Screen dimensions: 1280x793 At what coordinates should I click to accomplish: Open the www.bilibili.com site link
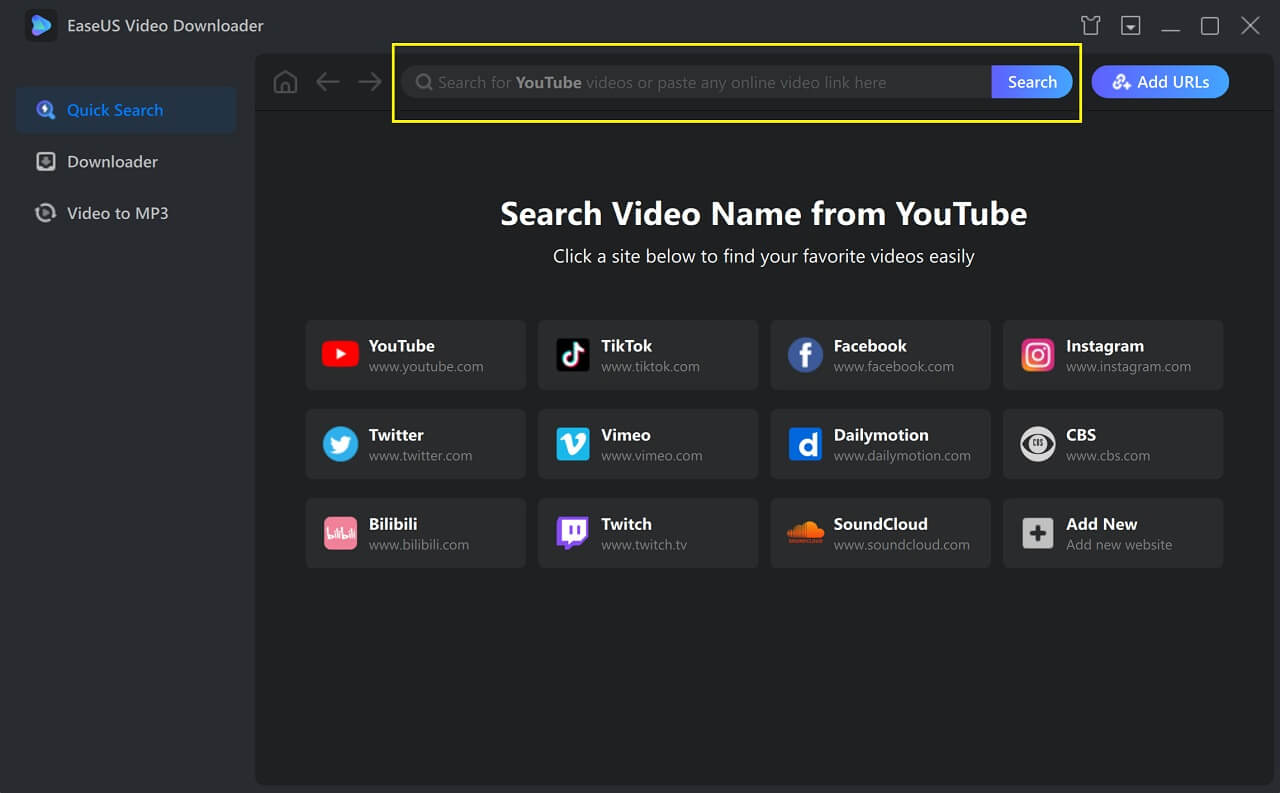pyautogui.click(x=418, y=545)
